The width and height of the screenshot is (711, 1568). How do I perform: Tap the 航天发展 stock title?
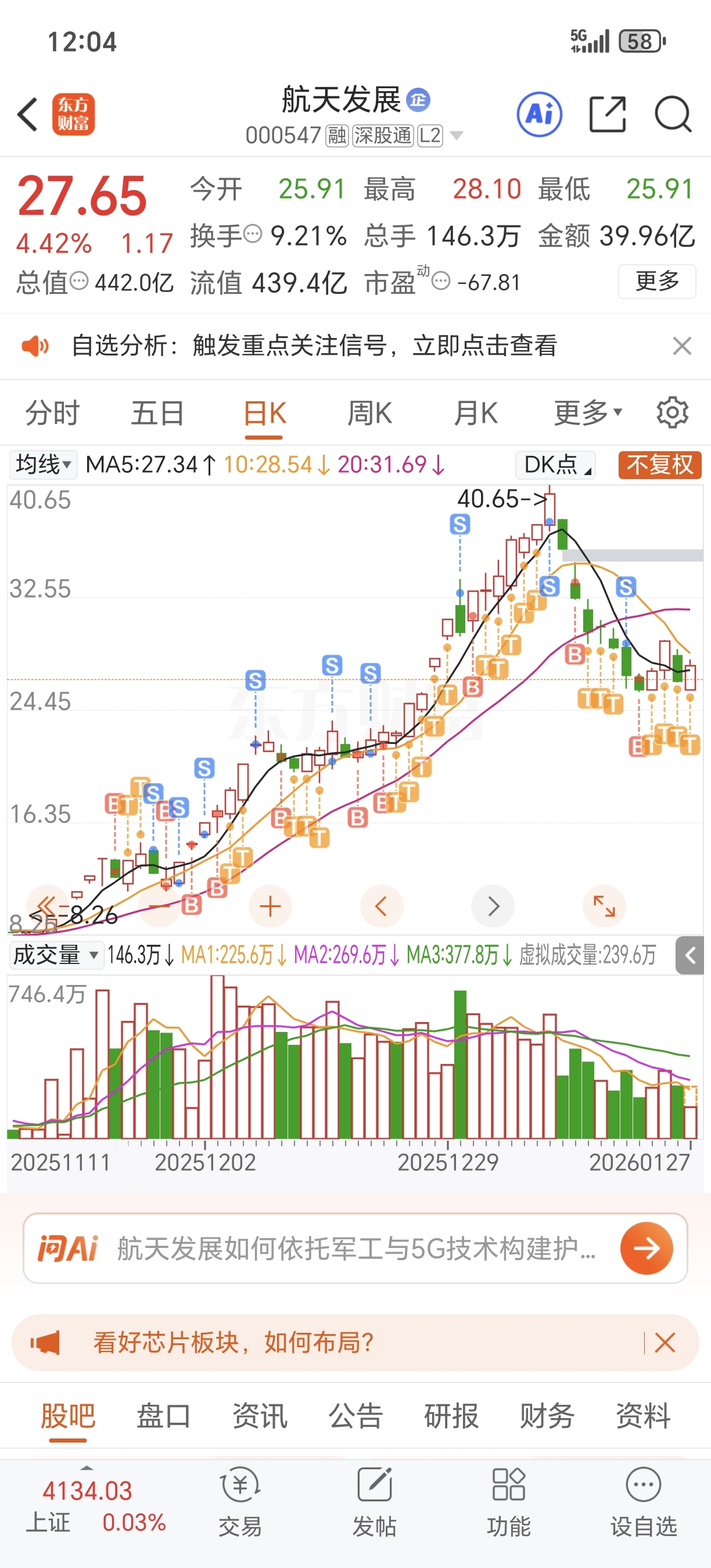[341, 100]
